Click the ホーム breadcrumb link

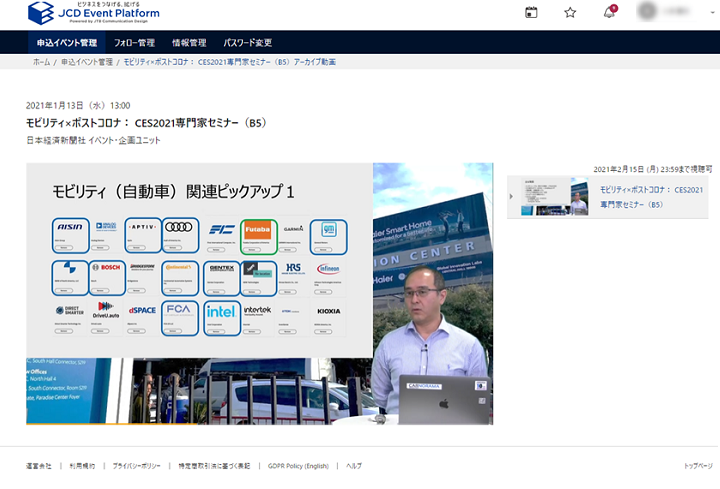(x=41, y=62)
